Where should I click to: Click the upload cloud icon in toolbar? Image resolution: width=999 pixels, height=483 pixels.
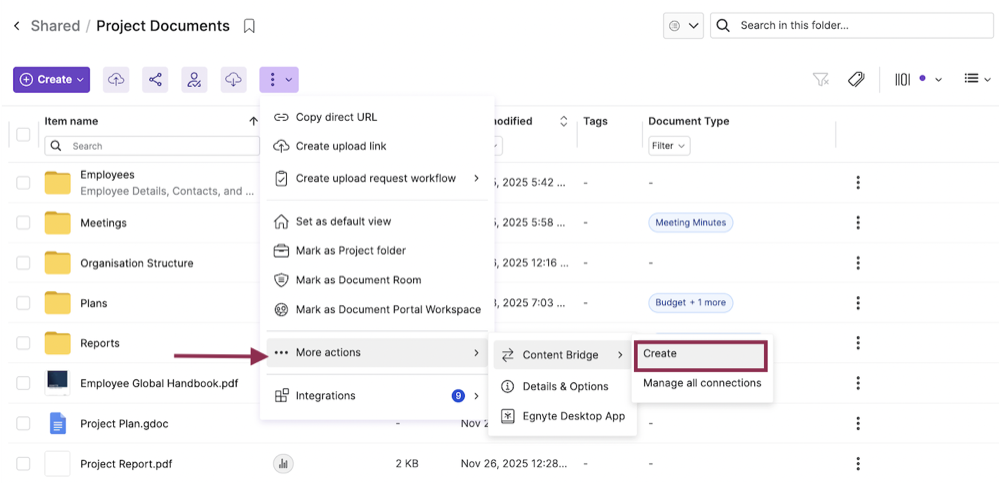pyautogui.click(x=117, y=80)
